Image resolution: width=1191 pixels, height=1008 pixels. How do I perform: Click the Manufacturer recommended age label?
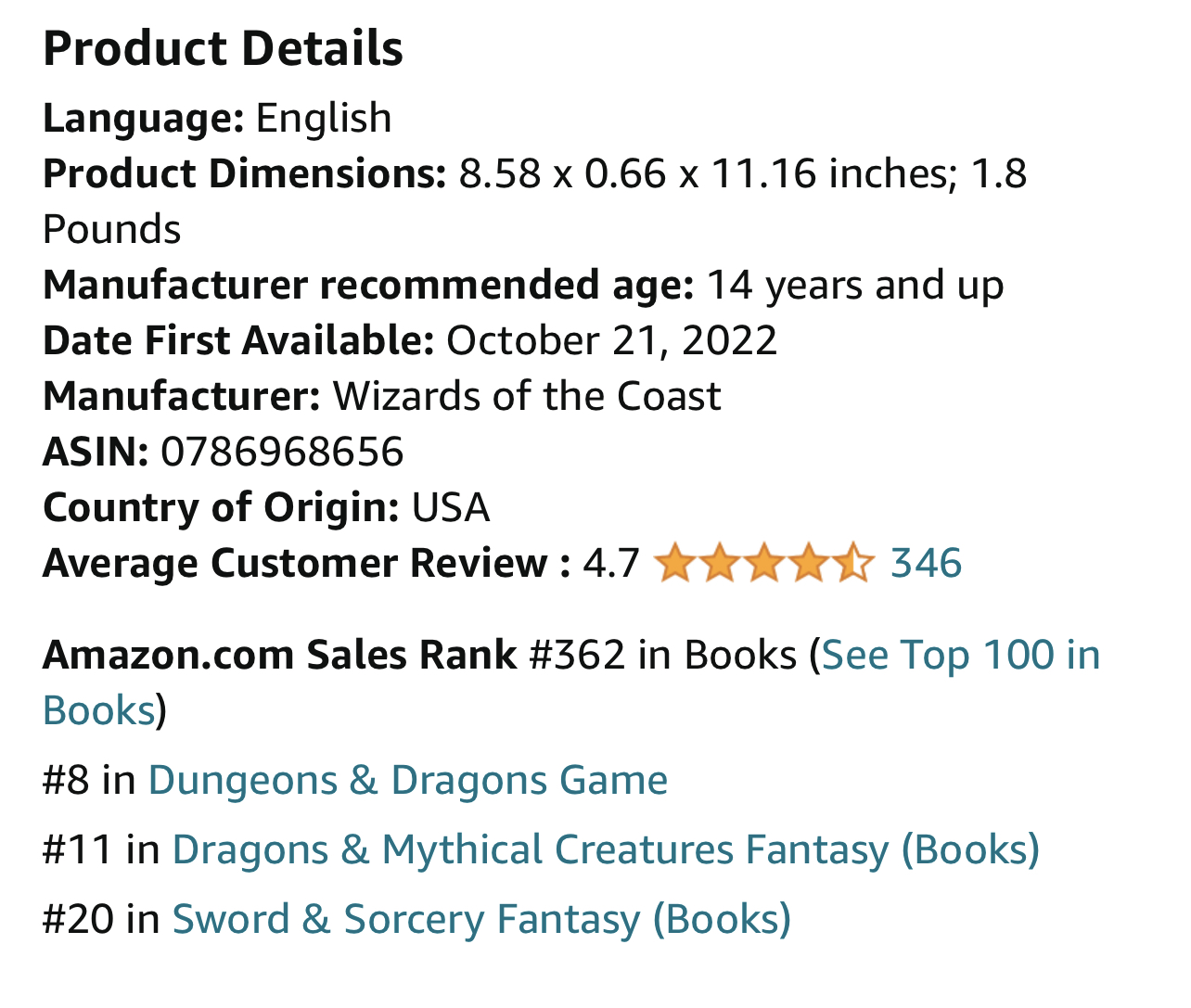pyautogui.click(x=367, y=286)
